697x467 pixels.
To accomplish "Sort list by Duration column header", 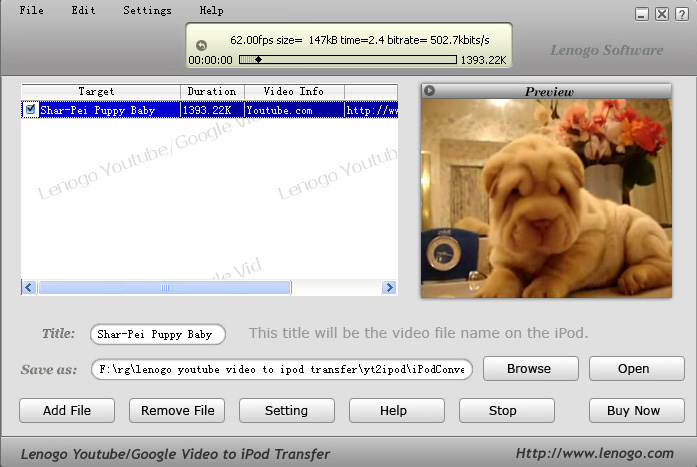I will [x=211, y=92].
